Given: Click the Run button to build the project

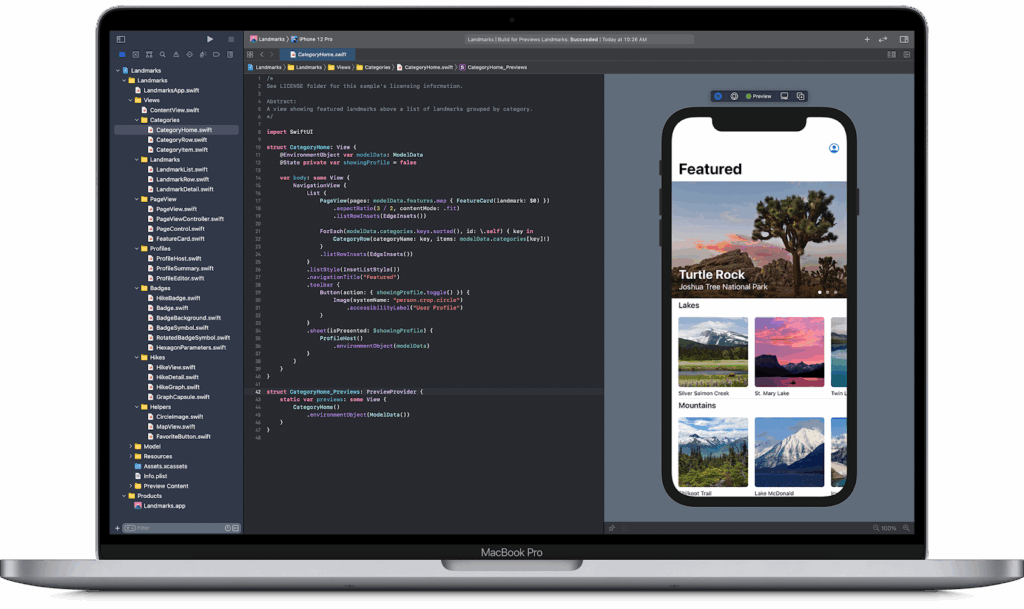Looking at the screenshot, I should (210, 39).
